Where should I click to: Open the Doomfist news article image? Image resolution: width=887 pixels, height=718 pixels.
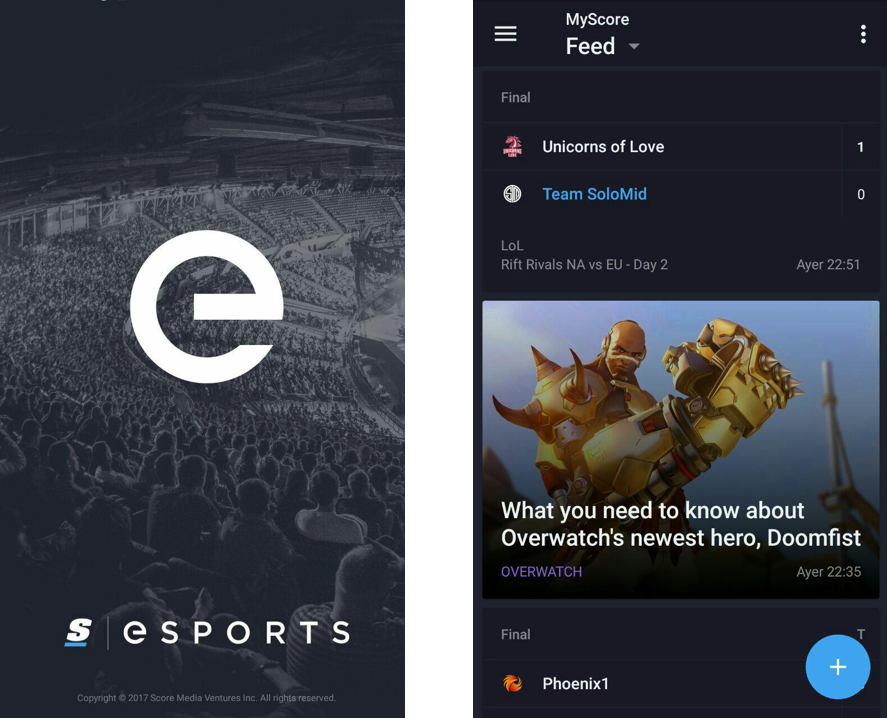681,449
